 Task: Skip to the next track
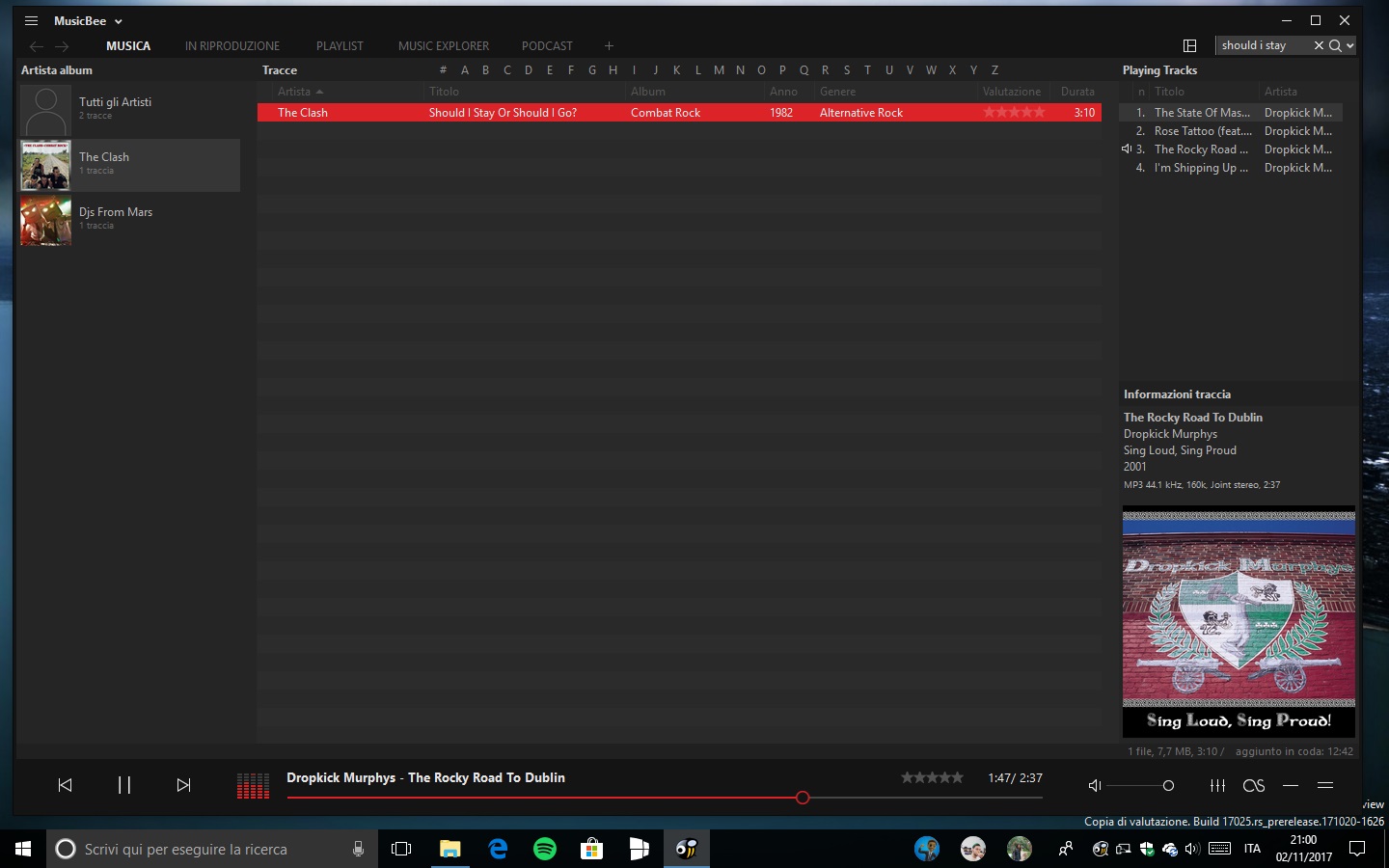coord(183,785)
